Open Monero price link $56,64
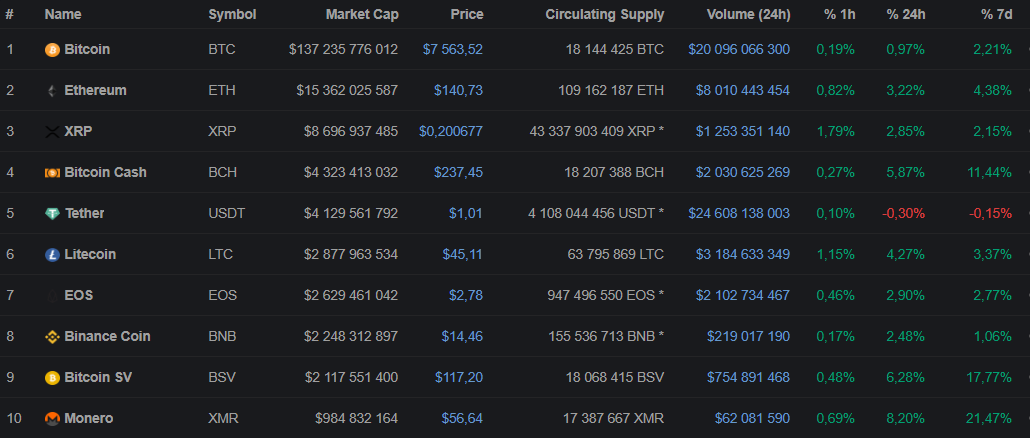This screenshot has height=438, width=1030. [x=462, y=418]
